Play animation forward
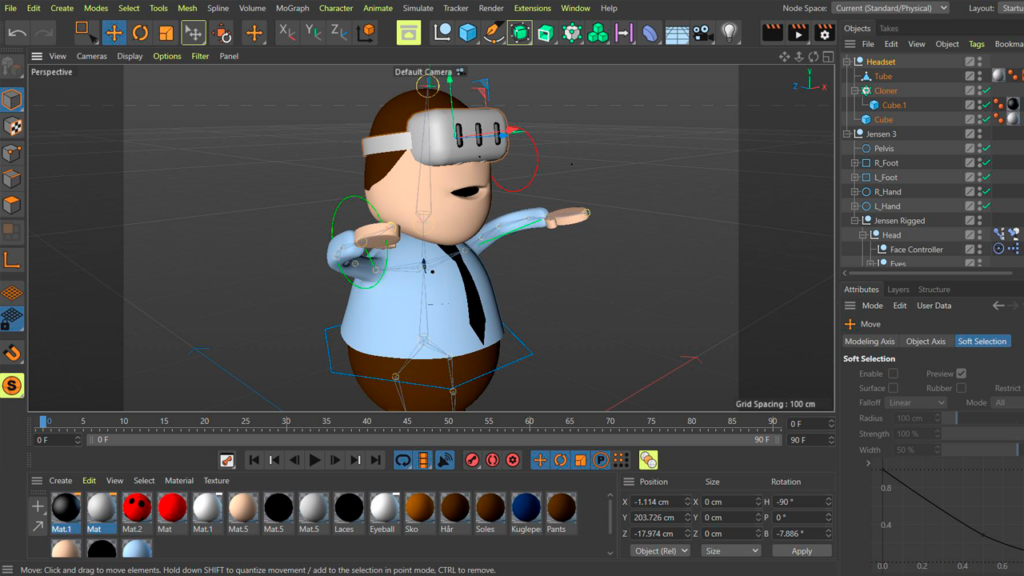 point(314,460)
